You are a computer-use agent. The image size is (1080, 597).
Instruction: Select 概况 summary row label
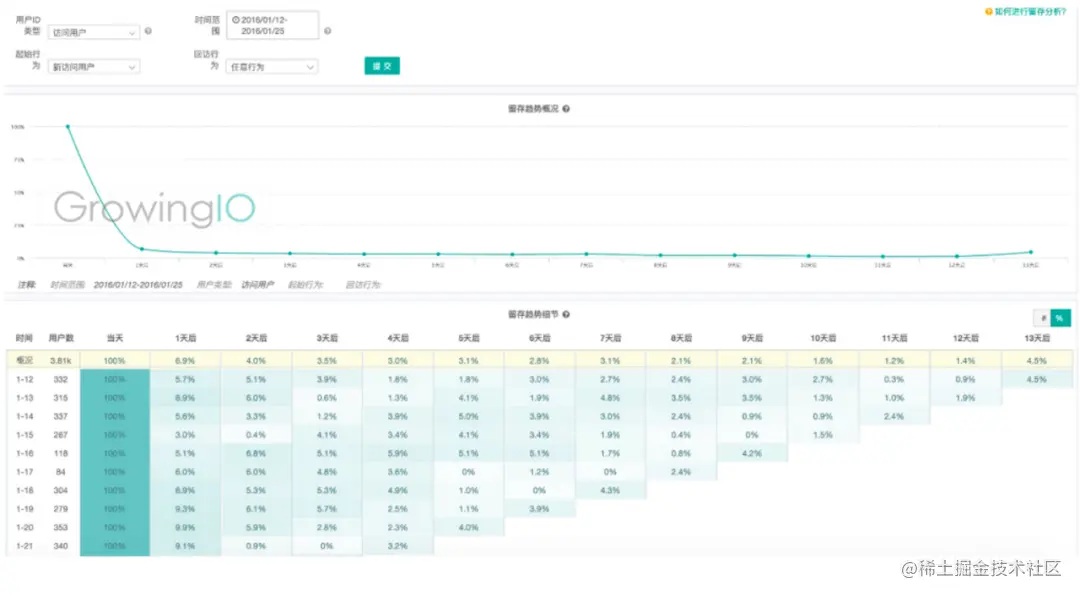click(24, 360)
